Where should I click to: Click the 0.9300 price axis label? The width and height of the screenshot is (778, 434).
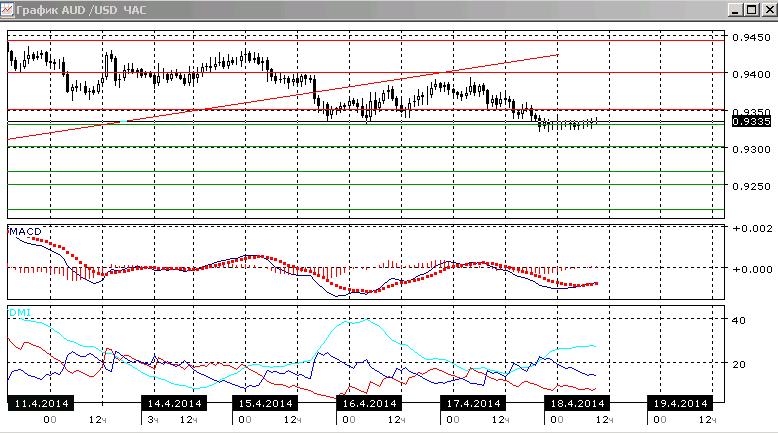(x=751, y=149)
